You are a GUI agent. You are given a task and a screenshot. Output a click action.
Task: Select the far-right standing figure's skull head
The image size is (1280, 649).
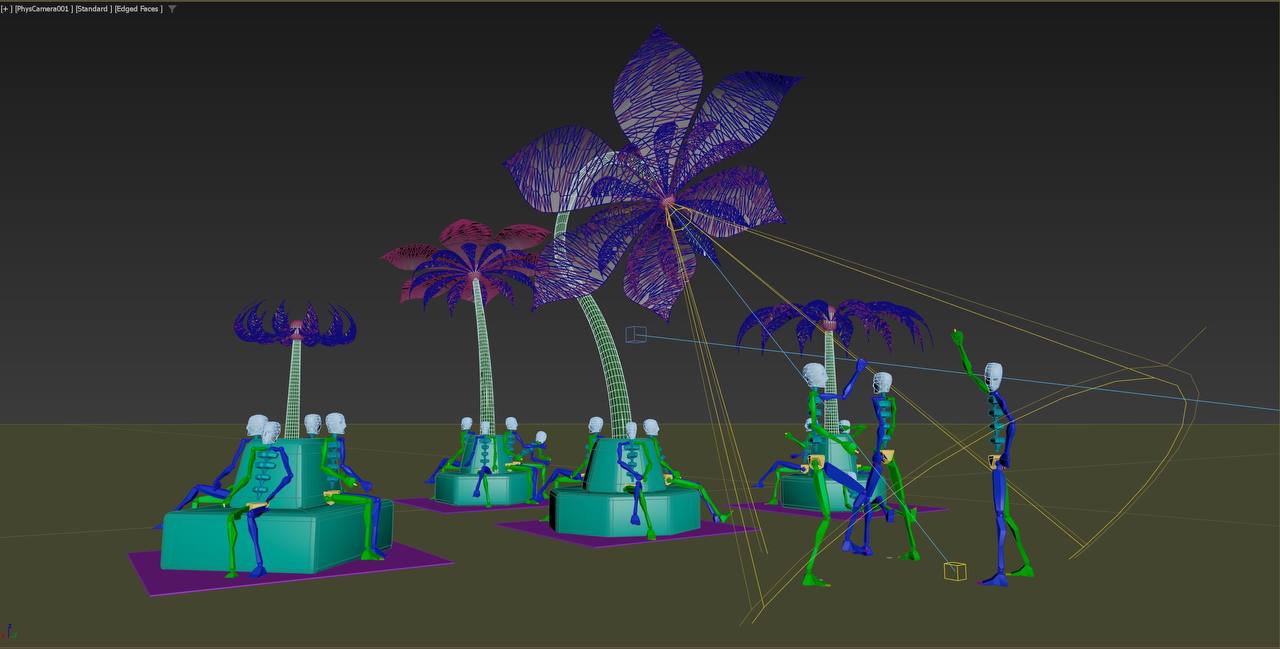(993, 377)
